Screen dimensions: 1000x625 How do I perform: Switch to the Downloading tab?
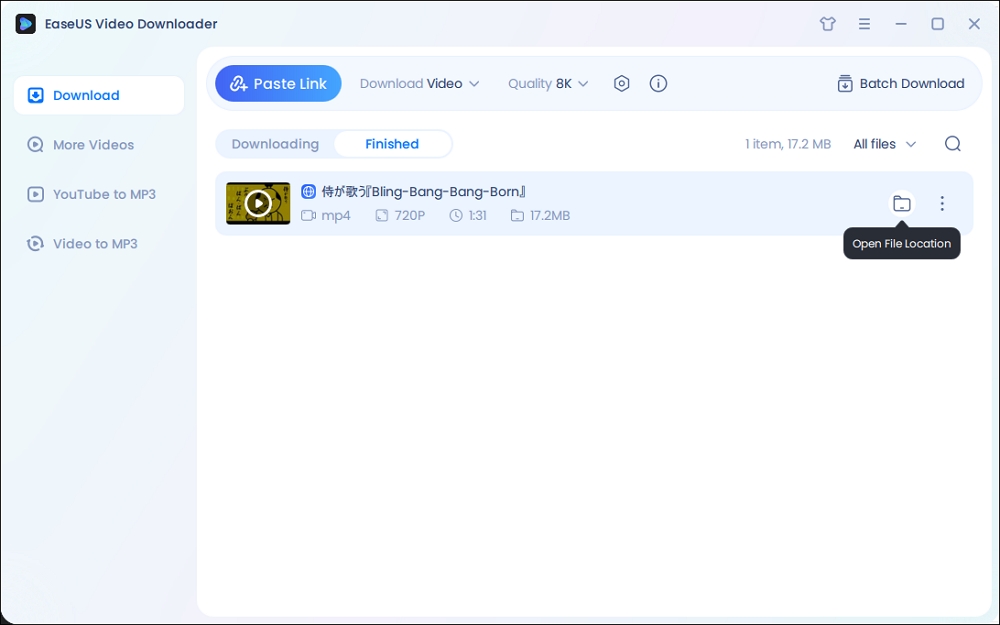tap(275, 143)
